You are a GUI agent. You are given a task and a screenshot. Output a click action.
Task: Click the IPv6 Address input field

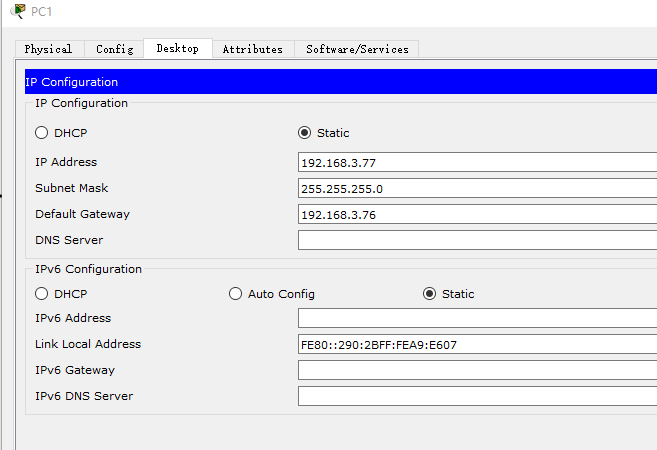click(x=476, y=318)
